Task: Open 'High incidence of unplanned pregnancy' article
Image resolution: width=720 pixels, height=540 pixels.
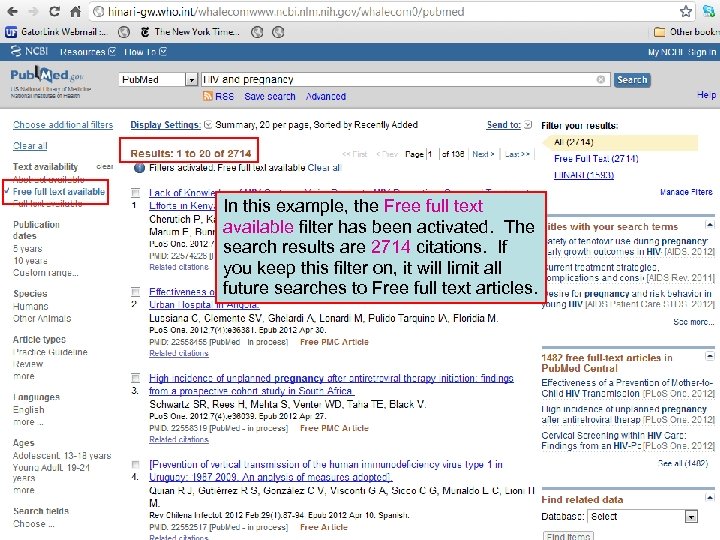Action: [331, 384]
